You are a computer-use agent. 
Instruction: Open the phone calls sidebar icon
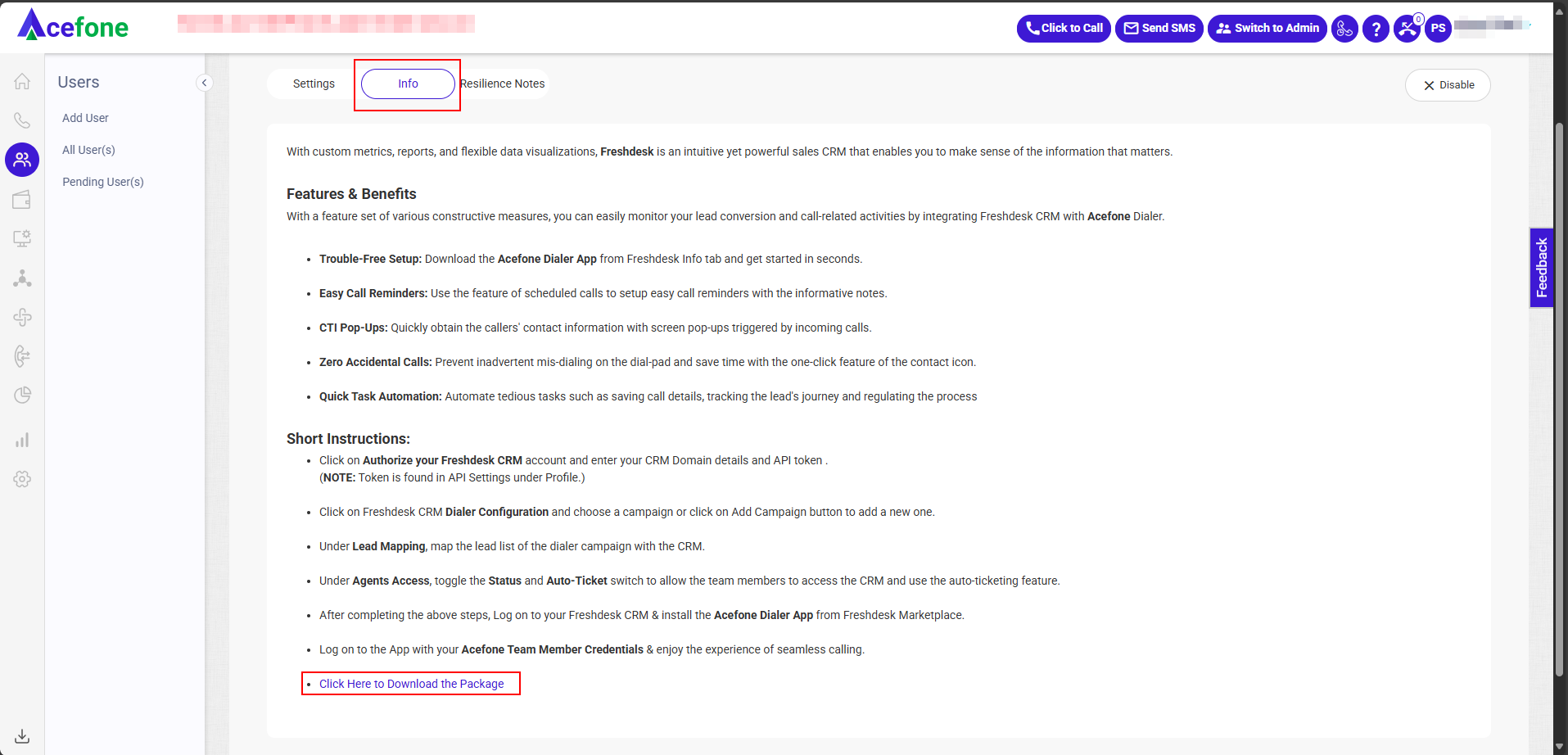coord(22,120)
